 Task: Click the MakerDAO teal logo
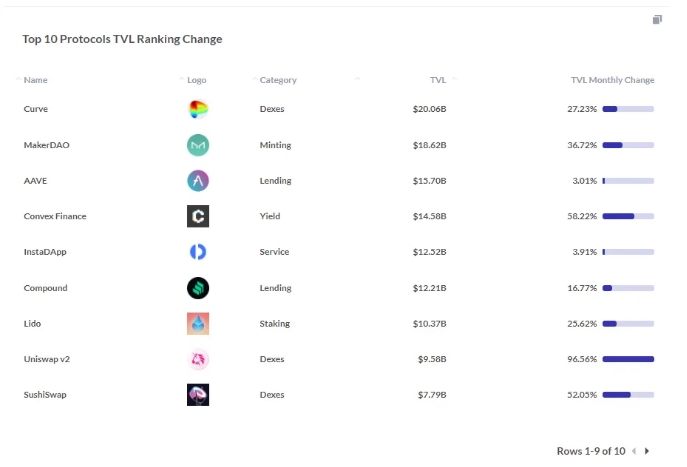198,145
